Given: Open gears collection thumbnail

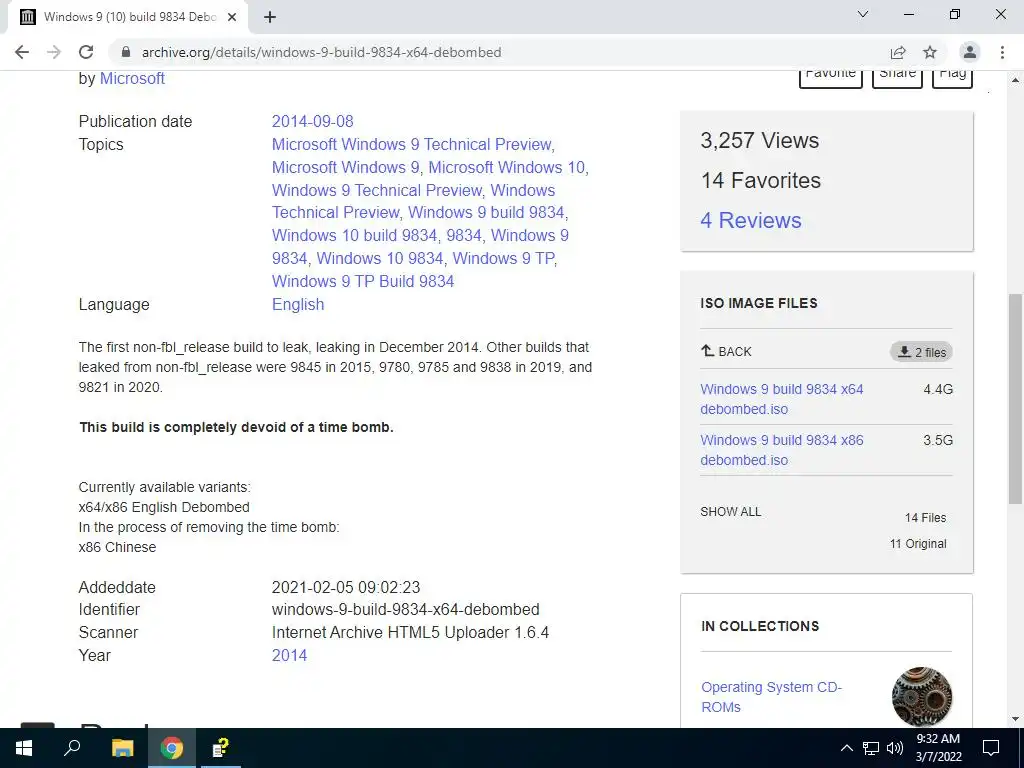Looking at the screenshot, I should coord(922,697).
